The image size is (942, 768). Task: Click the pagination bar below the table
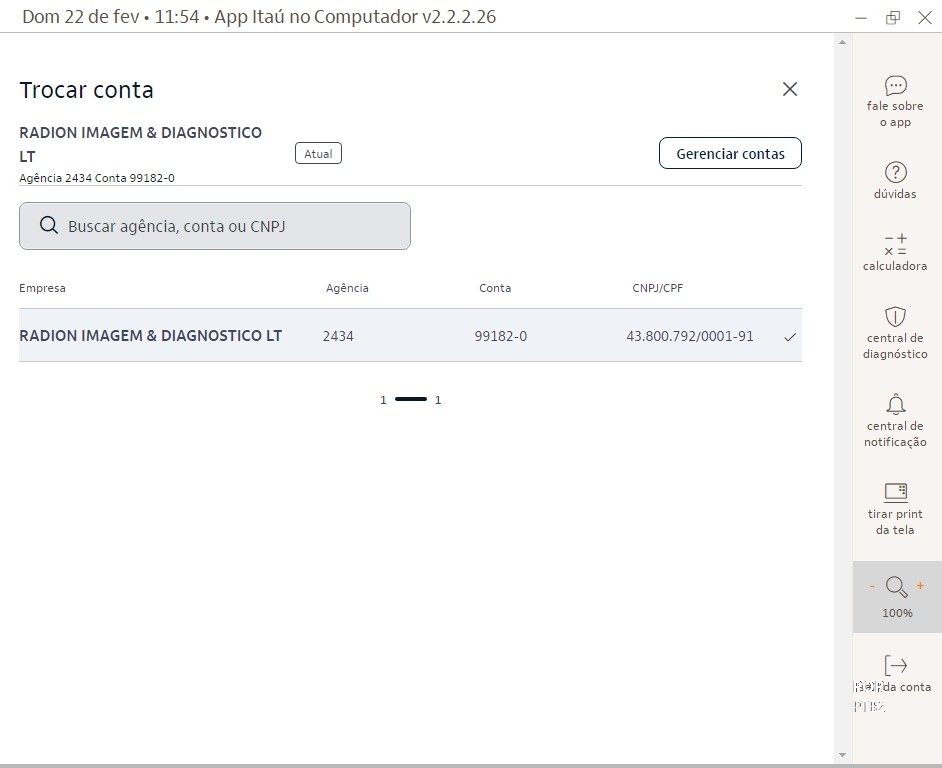click(410, 400)
